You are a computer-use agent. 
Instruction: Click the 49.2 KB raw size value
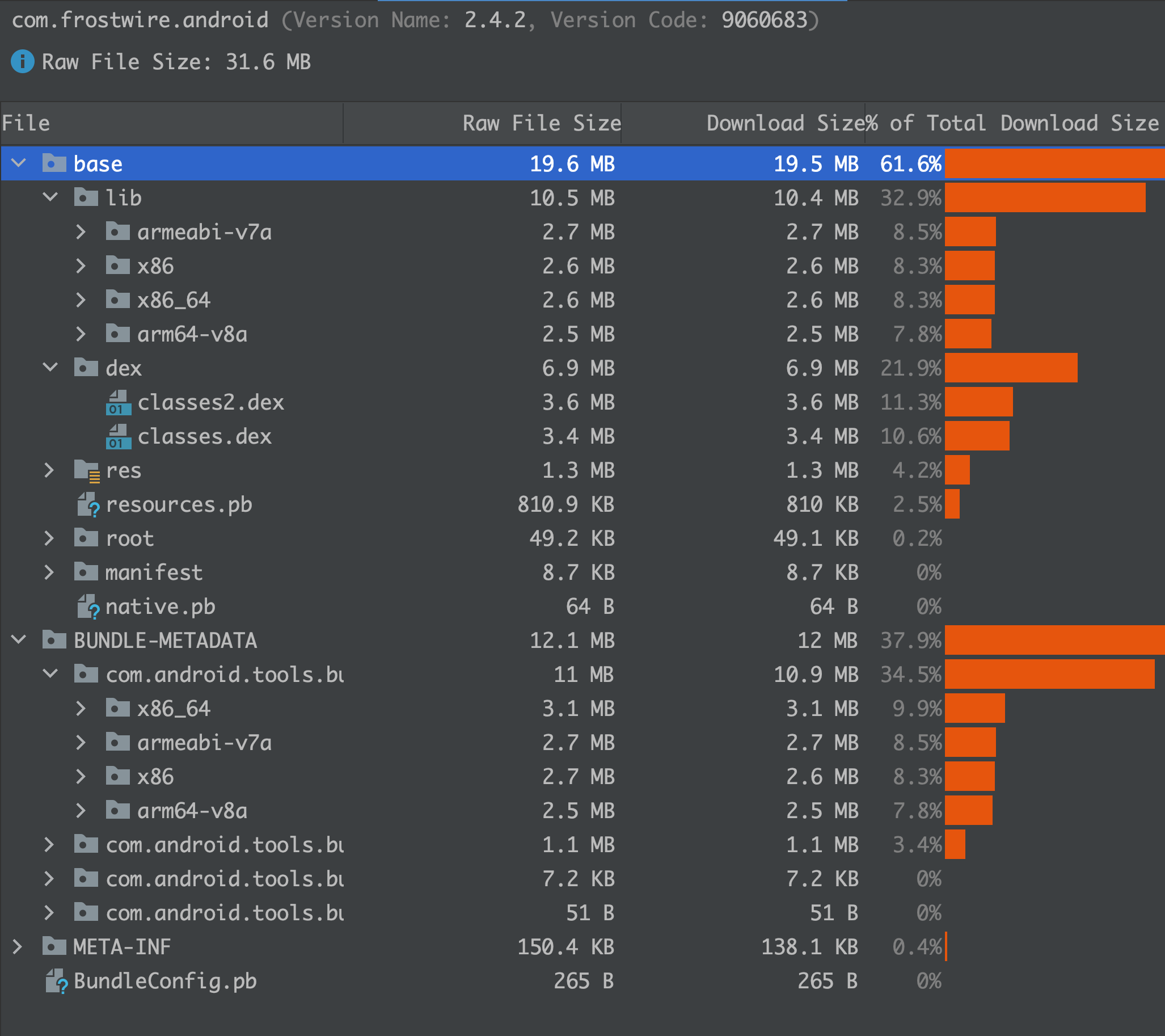[572, 538]
